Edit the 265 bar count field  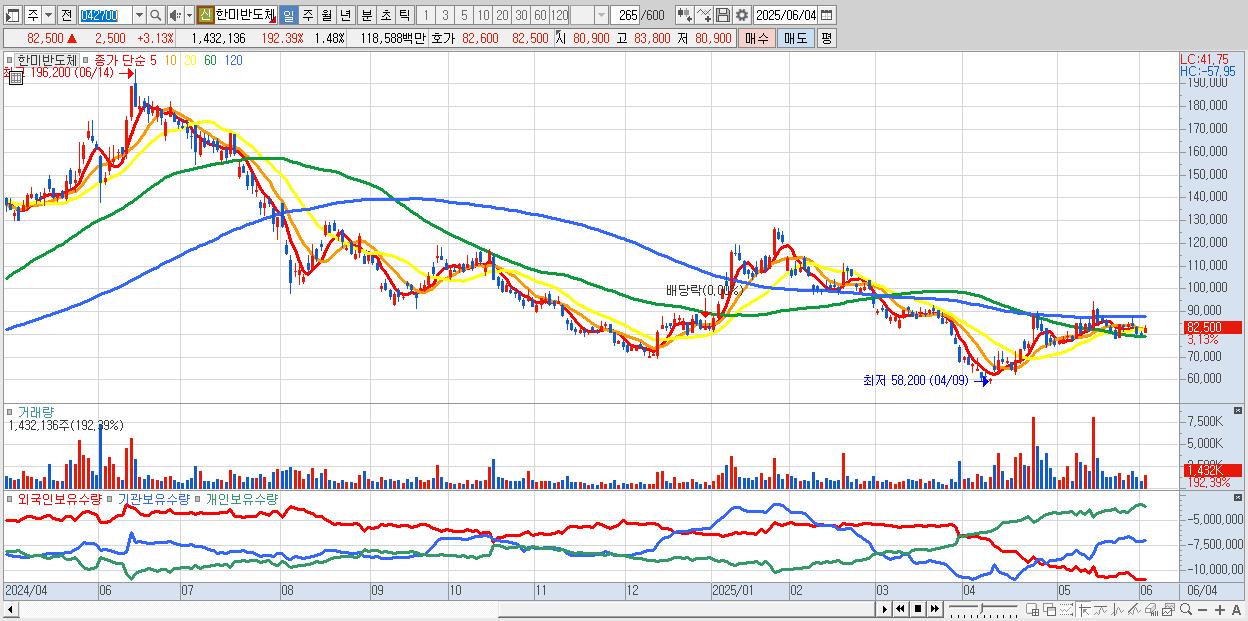626,15
